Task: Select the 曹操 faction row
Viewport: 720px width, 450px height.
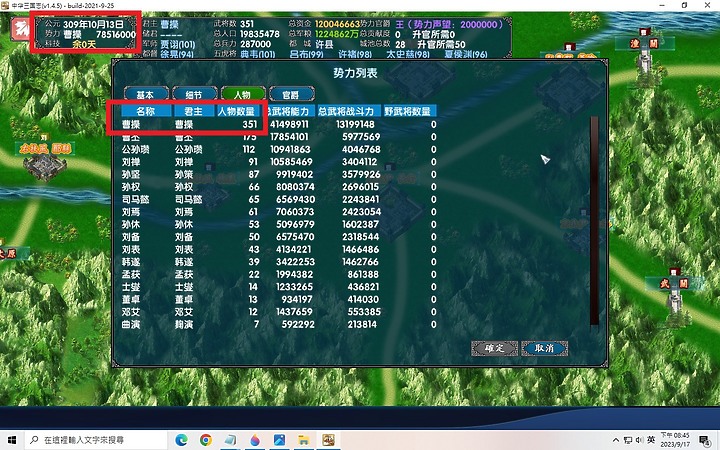Action: (x=279, y=124)
